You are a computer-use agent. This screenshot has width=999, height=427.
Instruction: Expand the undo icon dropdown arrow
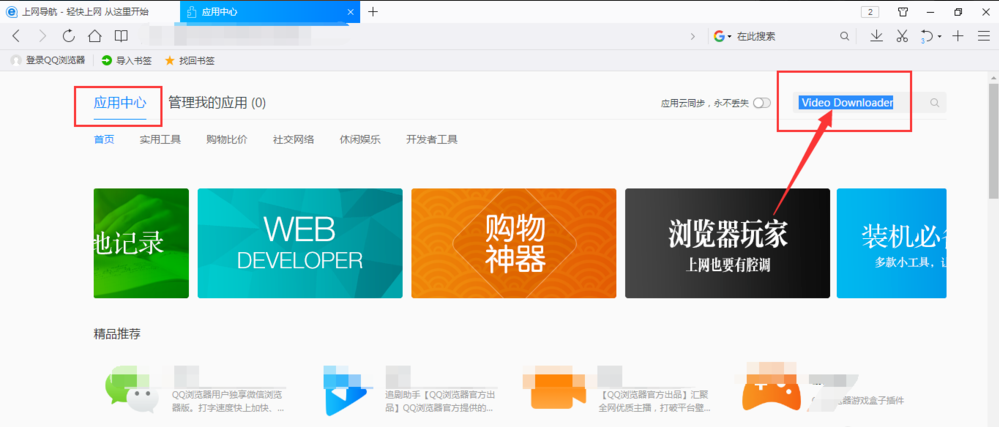pyautogui.click(x=939, y=37)
